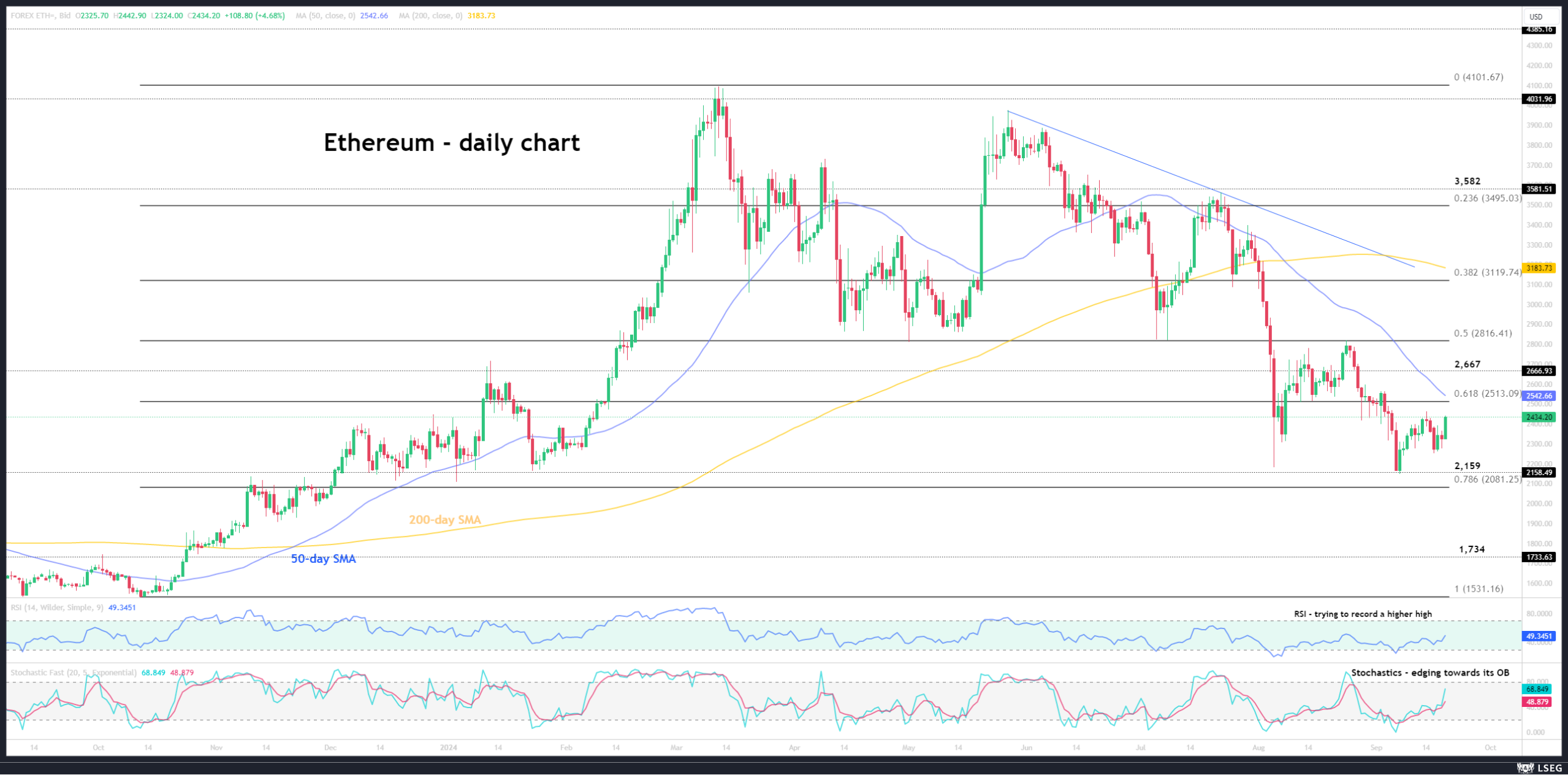1568x775 pixels.
Task: Click the green 2434.20 current price tag
Action: [x=1539, y=418]
